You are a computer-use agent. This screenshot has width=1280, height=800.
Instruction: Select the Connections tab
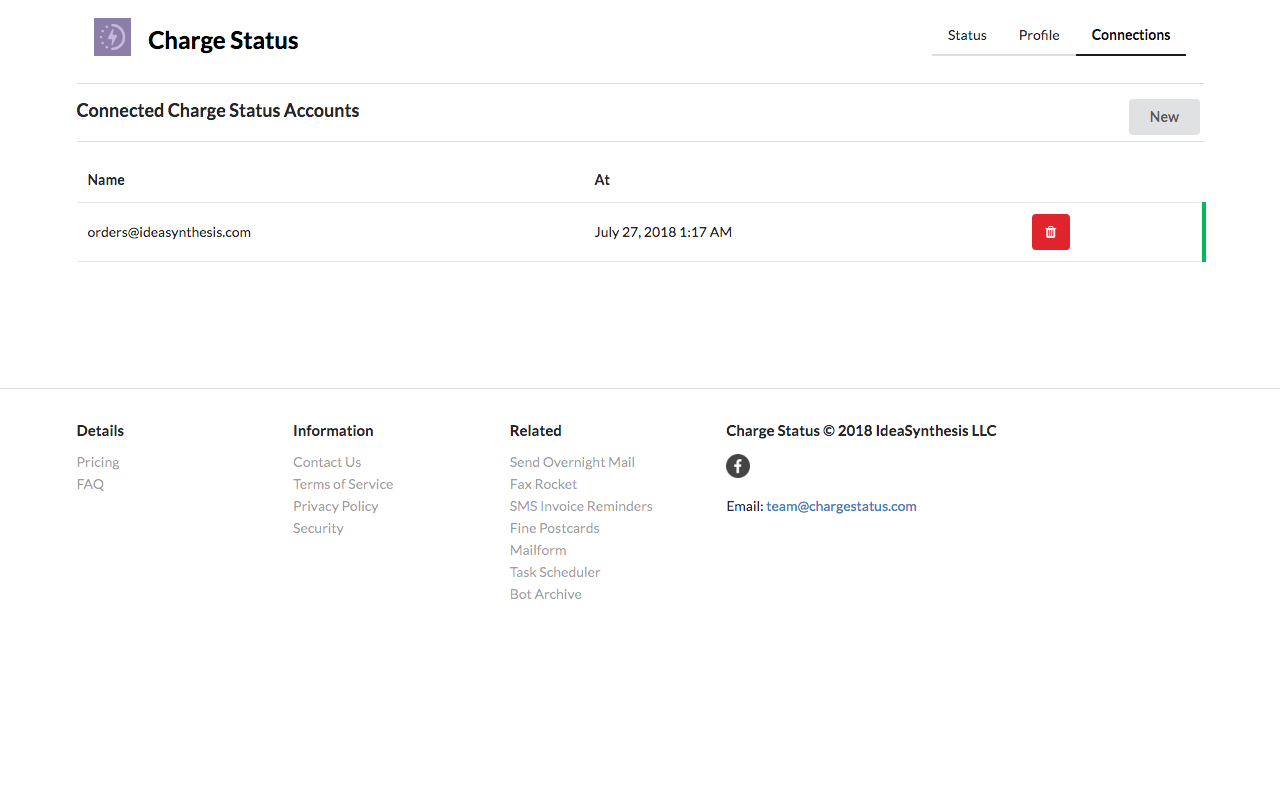coord(1131,35)
